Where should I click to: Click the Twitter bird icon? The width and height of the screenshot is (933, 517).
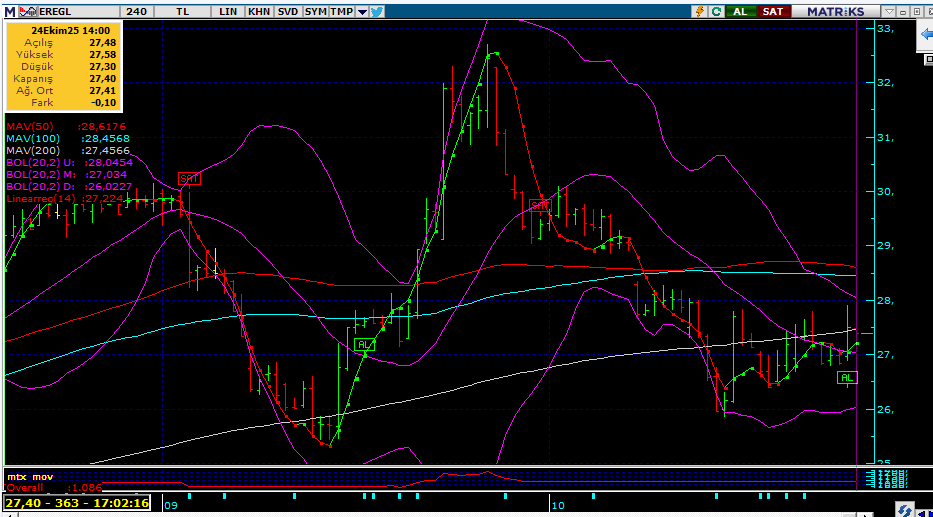coord(377,11)
